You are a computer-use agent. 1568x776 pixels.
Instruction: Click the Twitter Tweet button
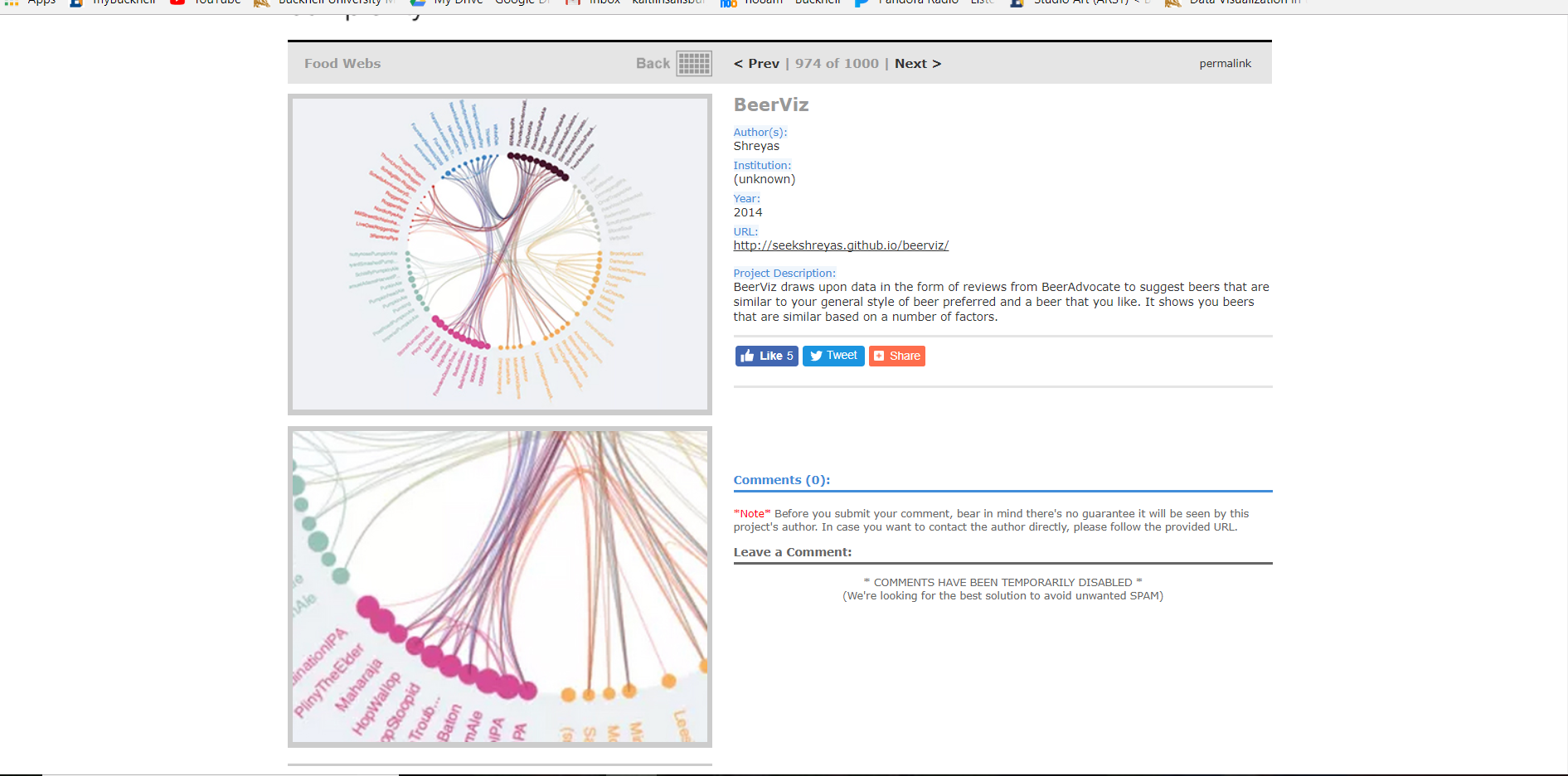[833, 356]
